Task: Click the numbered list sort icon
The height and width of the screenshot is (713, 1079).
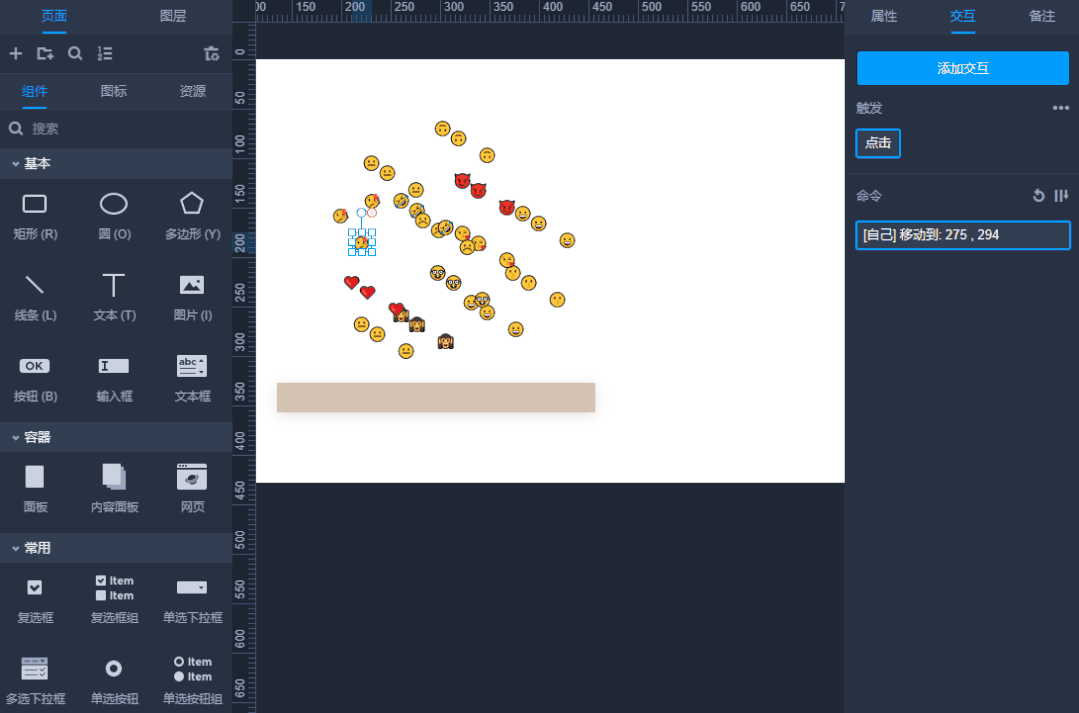Action: click(x=105, y=54)
